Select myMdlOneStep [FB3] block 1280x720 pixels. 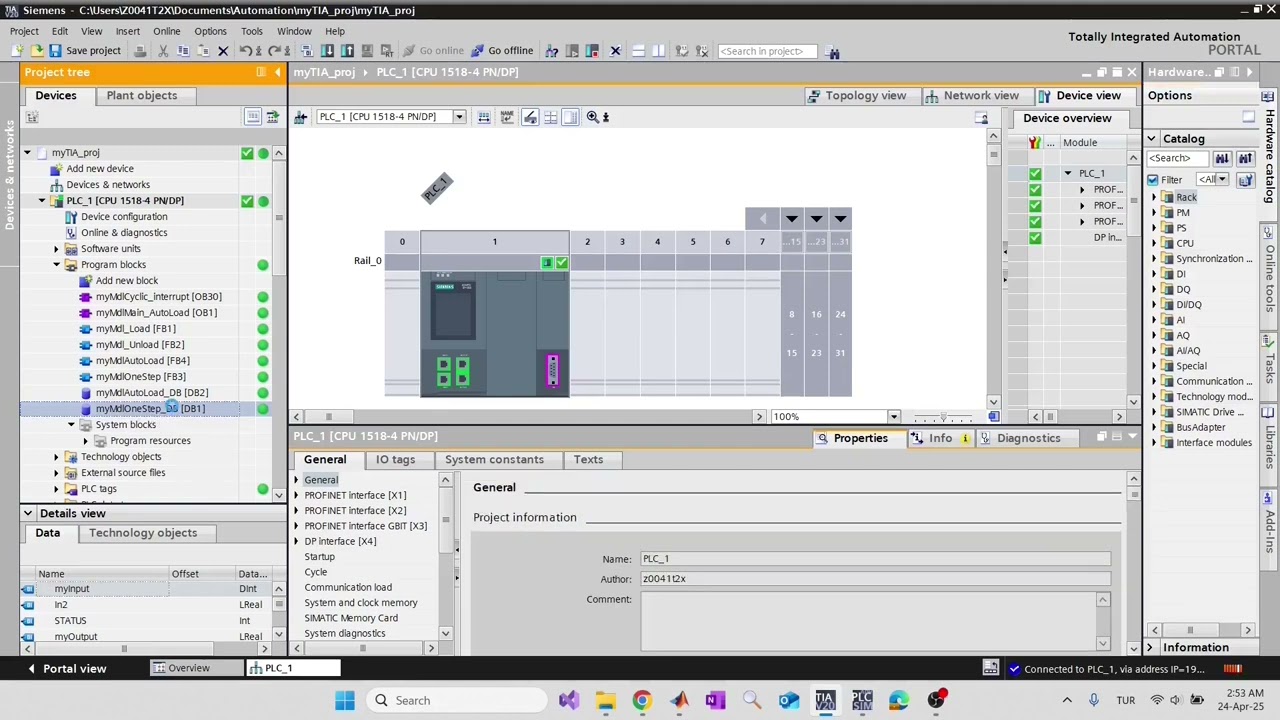140,377
